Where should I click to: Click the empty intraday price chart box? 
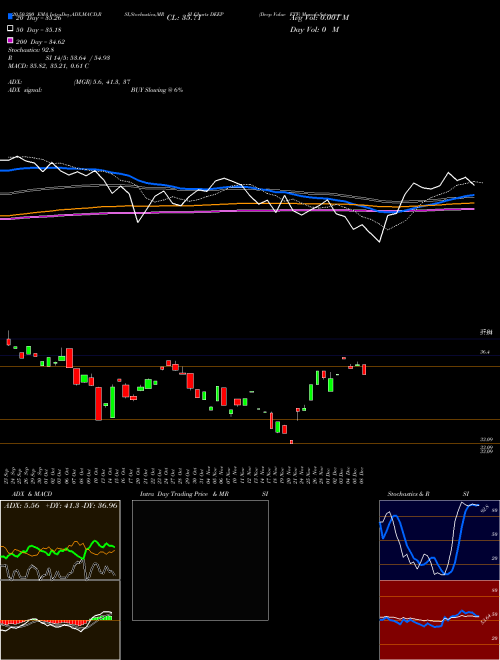point(200,560)
